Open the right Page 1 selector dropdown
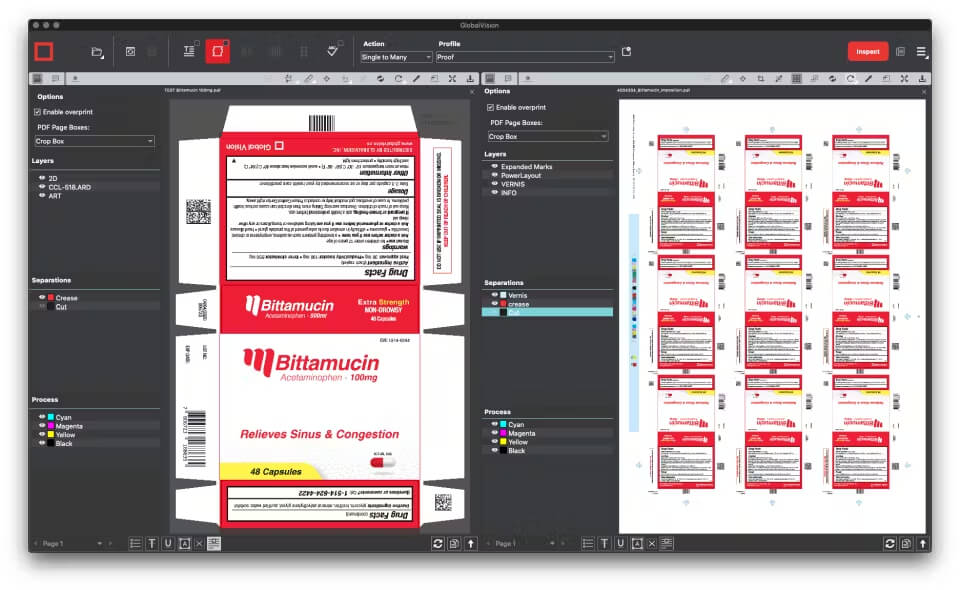960x590 pixels. (x=552, y=543)
